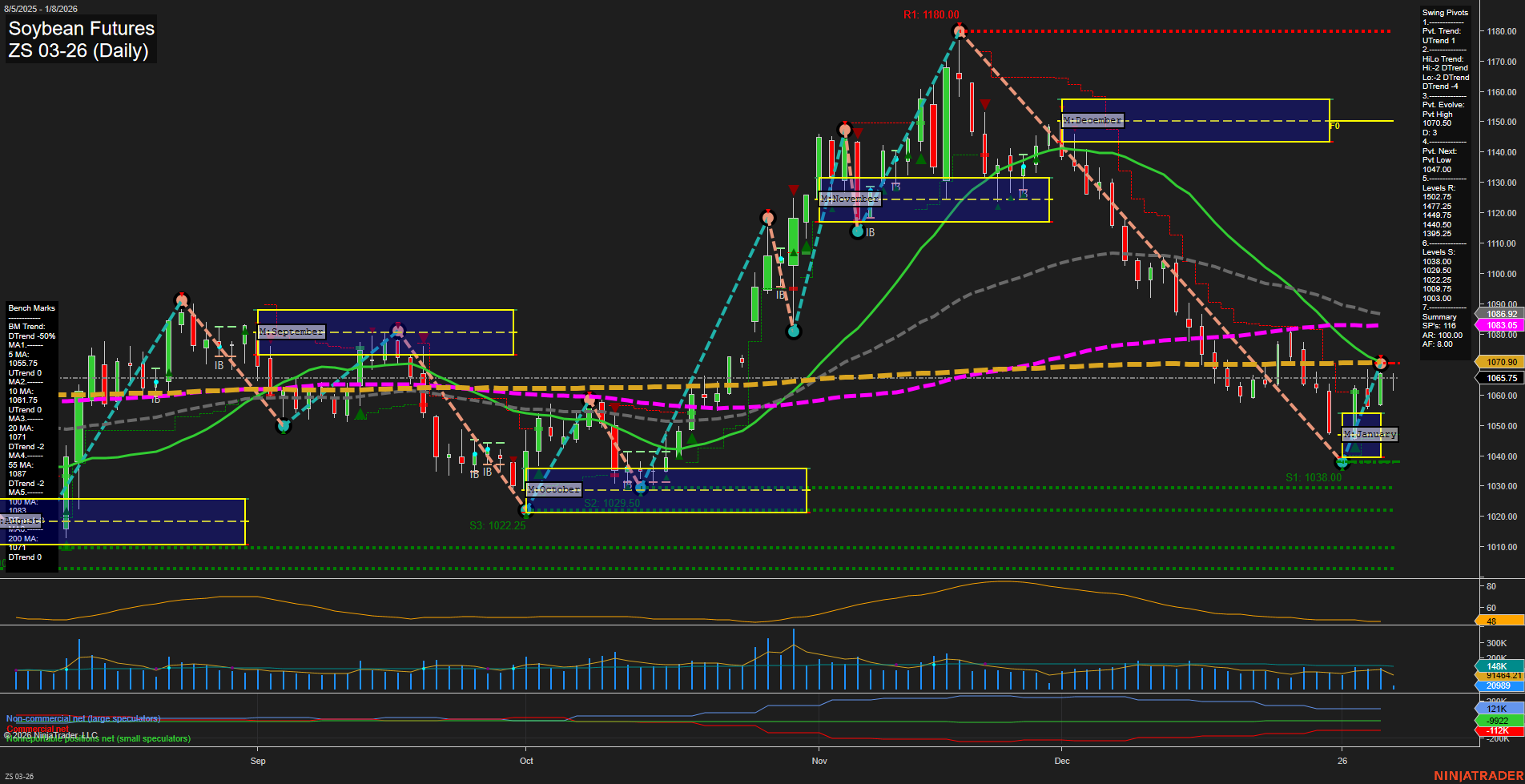Toggle the Non-commercial net (large speculators) legend entry
Image resolution: width=1525 pixels, height=784 pixels.
pos(82,718)
